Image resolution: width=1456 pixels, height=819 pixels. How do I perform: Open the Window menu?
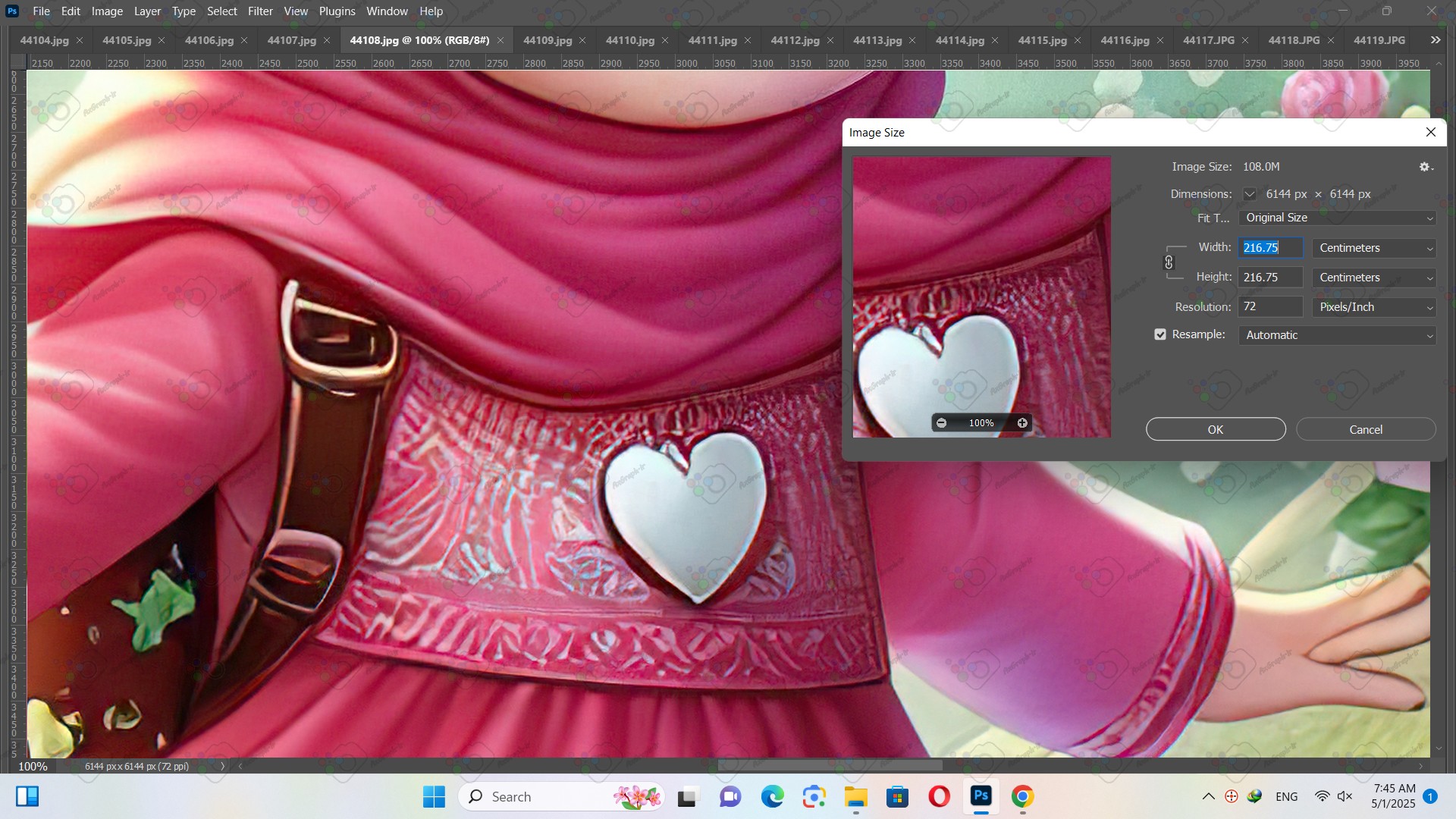387,11
